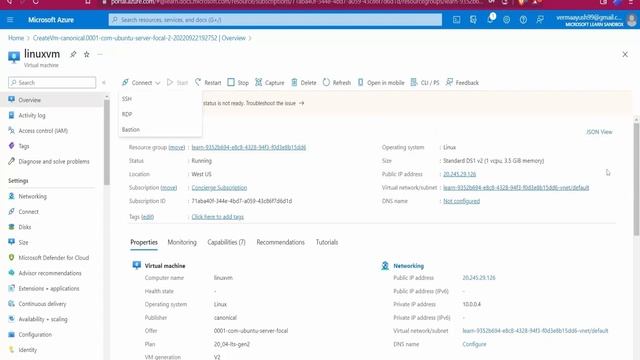The height and width of the screenshot is (360, 640).
Task: Open the Connect dropdown in the toolbar
Action: pyautogui.click(x=141, y=82)
